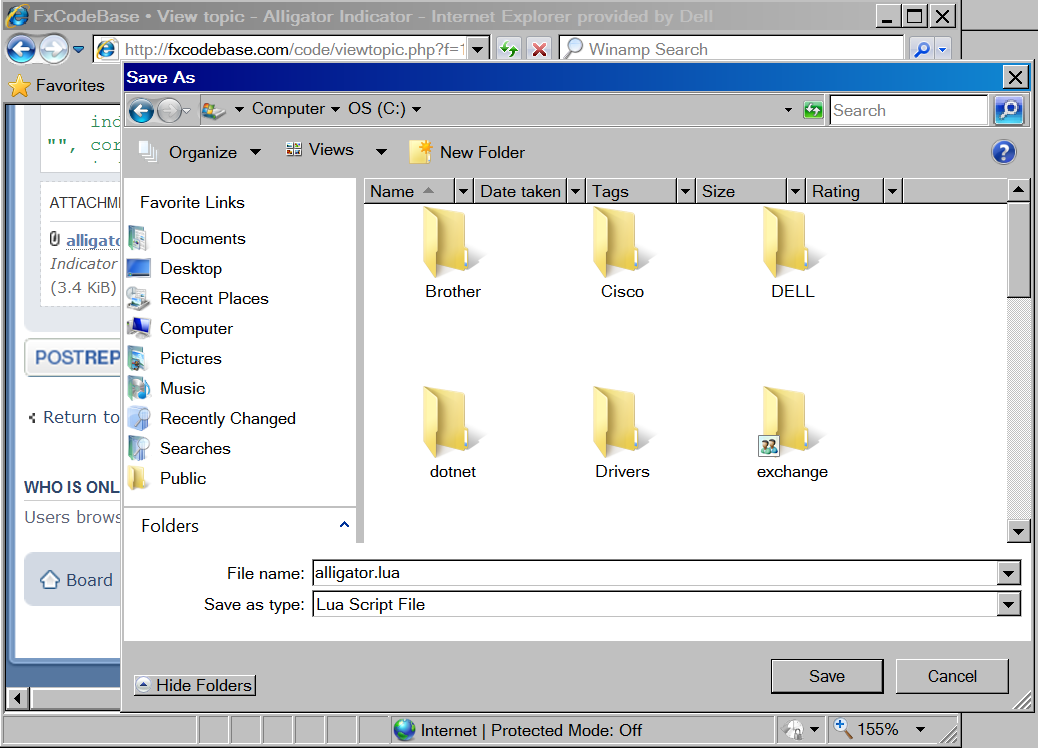This screenshot has height=748, width=1038.
Task: Open the Views dropdown arrow
Action: pyautogui.click(x=381, y=152)
